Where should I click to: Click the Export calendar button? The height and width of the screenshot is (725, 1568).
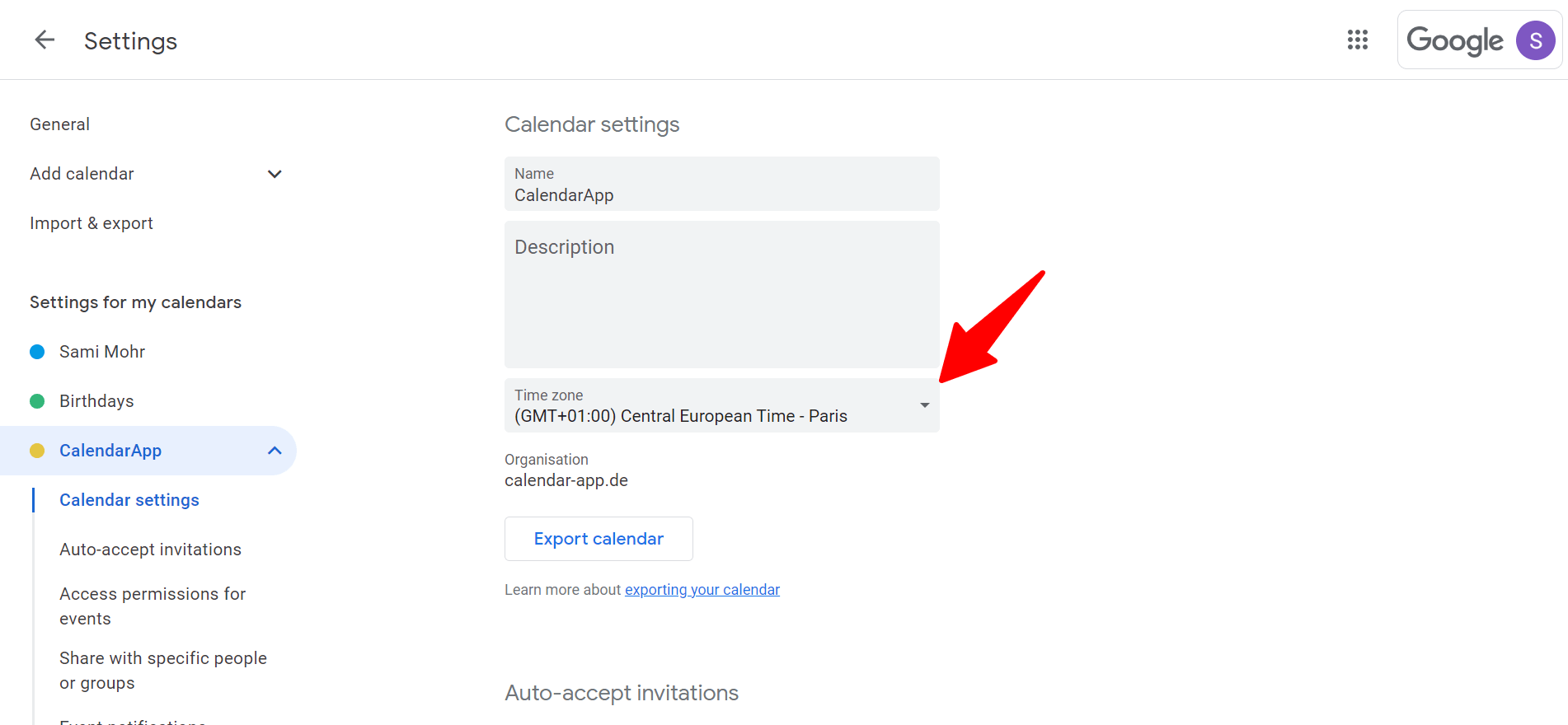(599, 538)
